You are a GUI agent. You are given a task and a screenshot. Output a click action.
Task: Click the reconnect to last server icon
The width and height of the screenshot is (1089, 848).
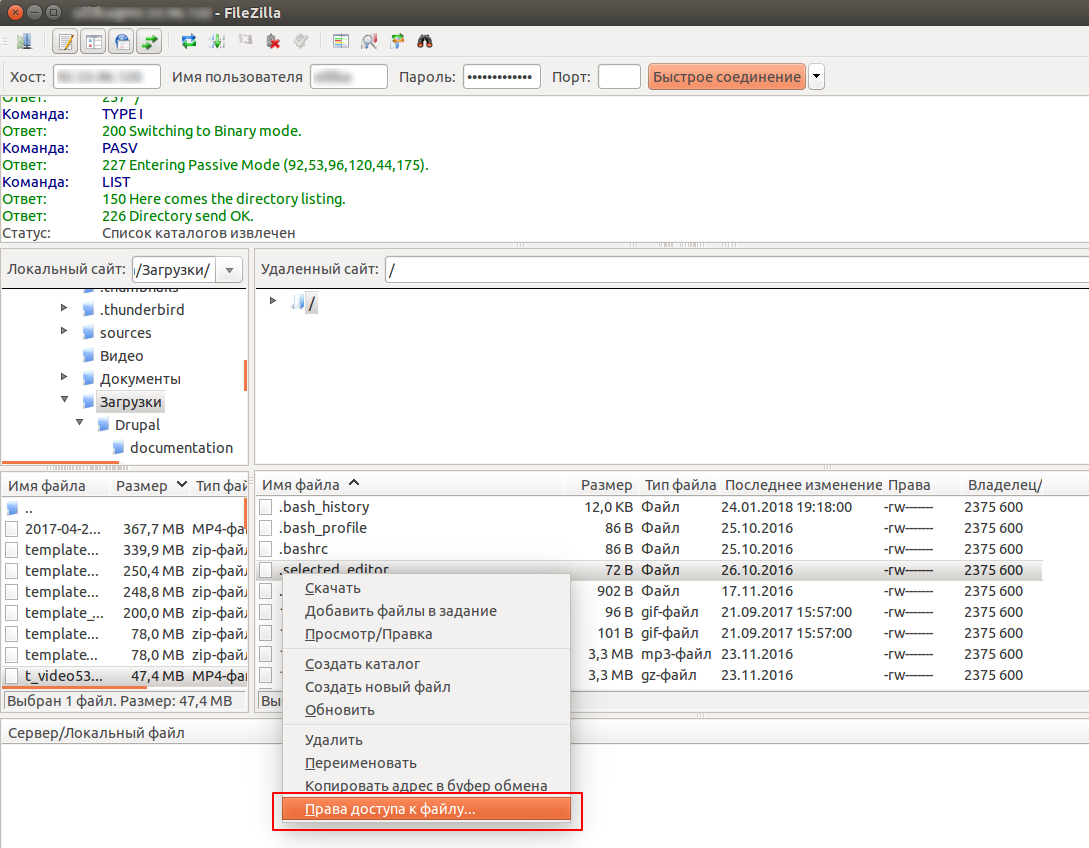click(300, 42)
